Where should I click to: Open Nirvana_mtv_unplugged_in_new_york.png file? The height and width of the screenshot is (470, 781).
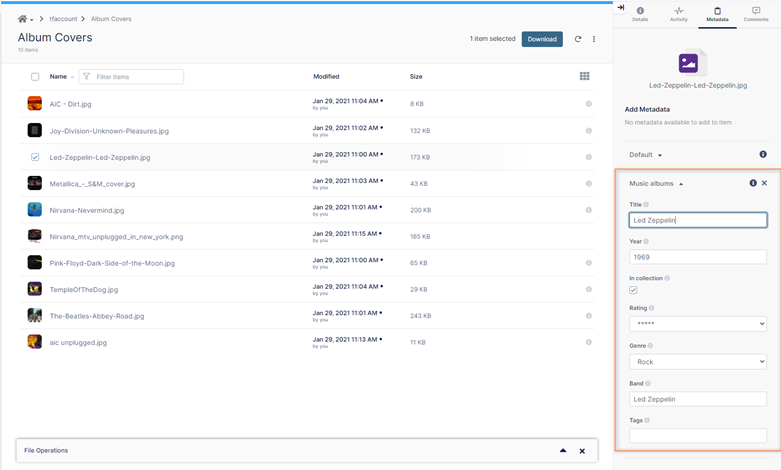(116, 237)
